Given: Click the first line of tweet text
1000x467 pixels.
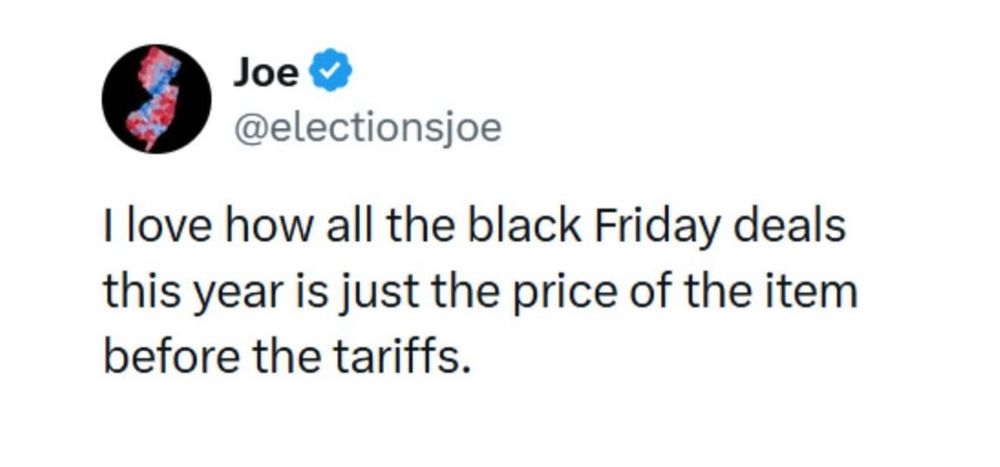Looking at the screenshot, I should tap(474, 226).
